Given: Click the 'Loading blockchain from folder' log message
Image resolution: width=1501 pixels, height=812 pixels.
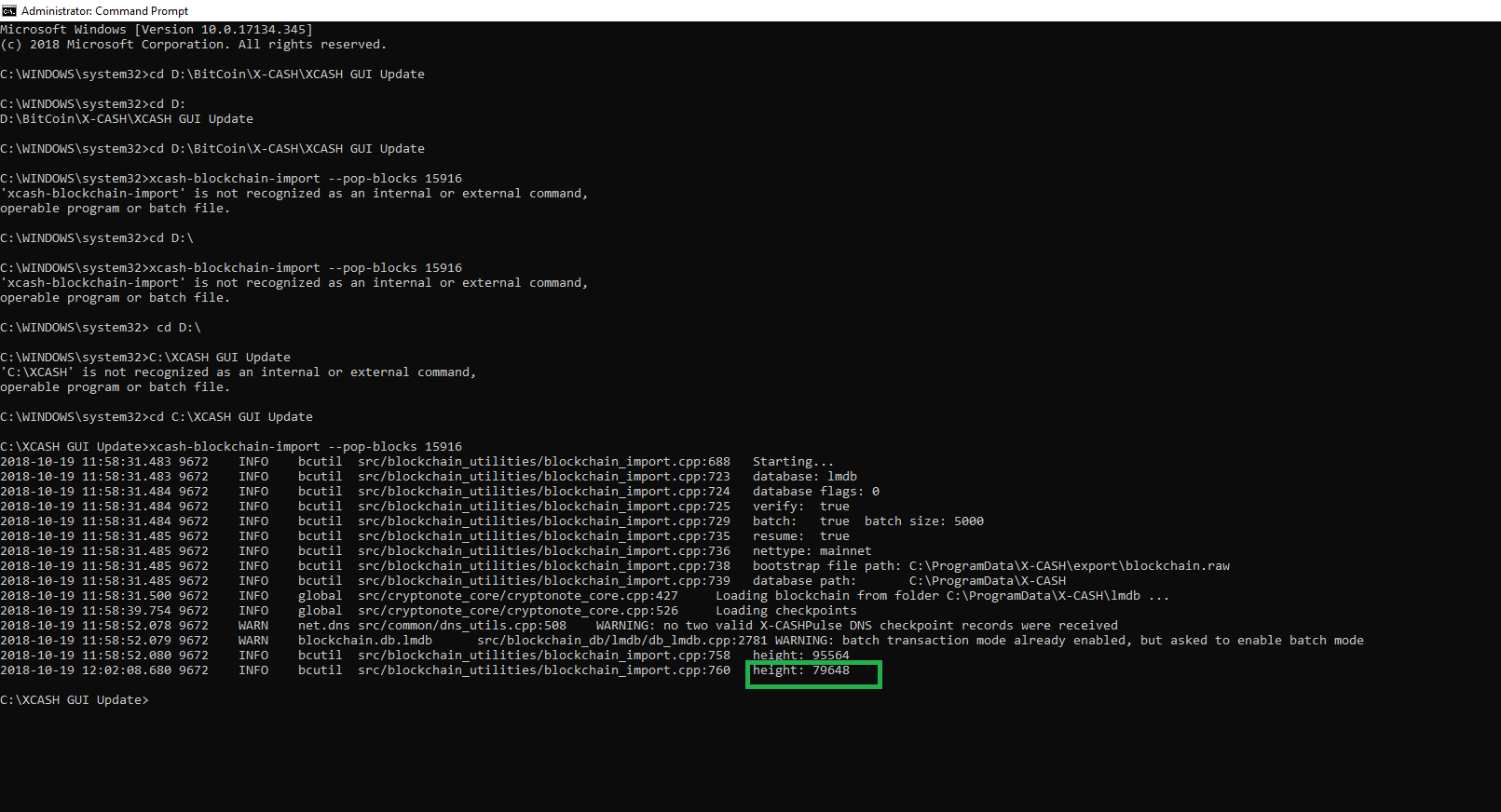Looking at the screenshot, I should click(942, 596).
